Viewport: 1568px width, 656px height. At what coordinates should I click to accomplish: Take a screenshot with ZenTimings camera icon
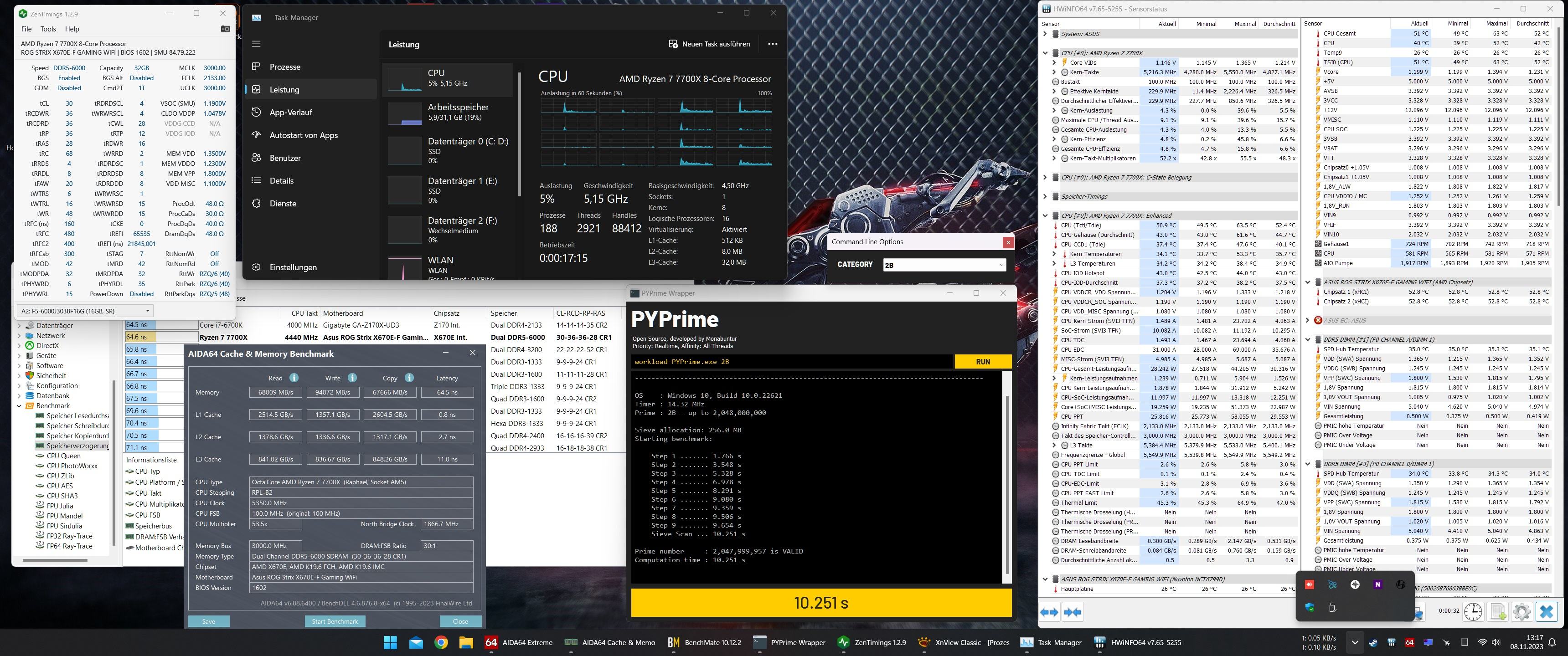225,29
